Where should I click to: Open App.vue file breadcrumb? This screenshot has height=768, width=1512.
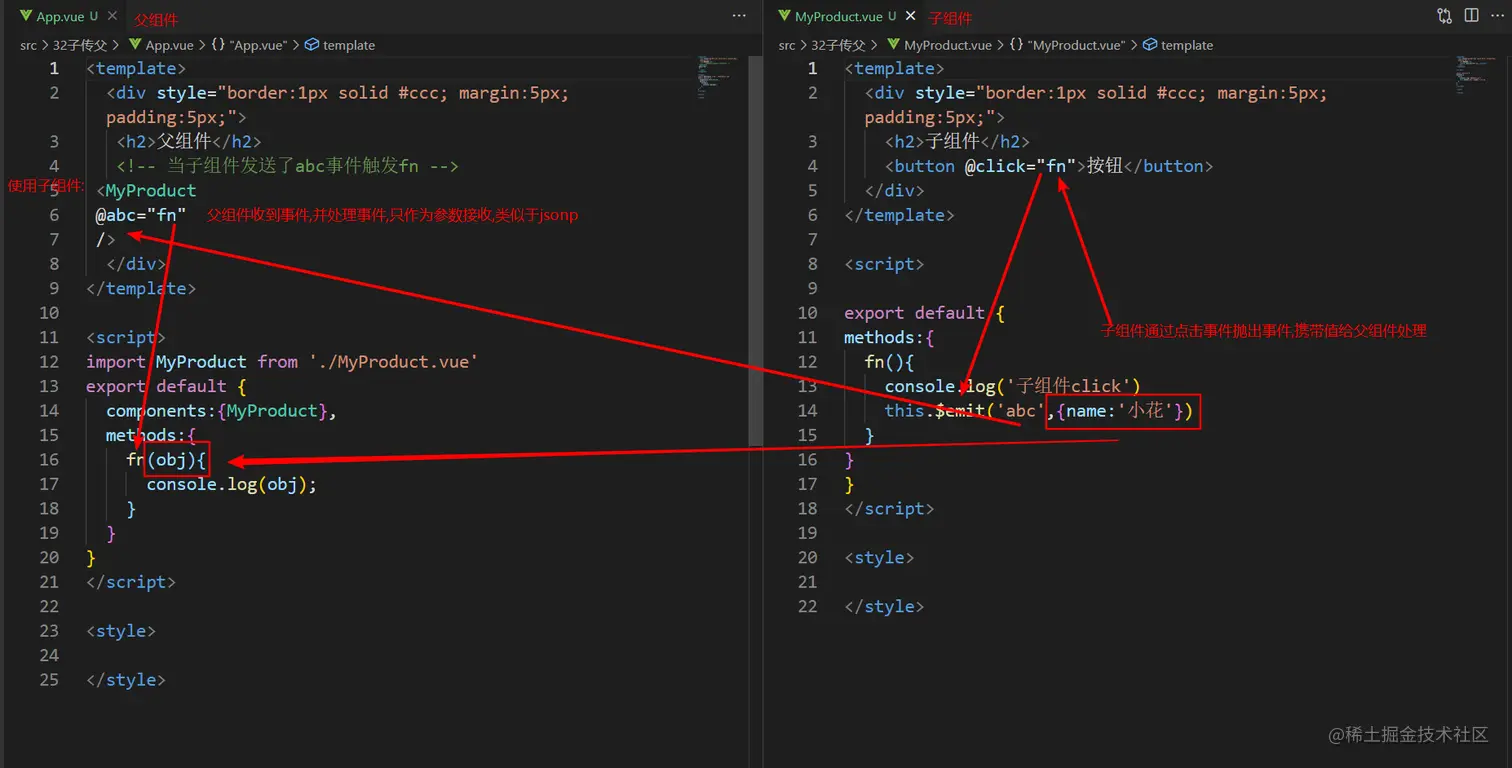(x=160, y=45)
